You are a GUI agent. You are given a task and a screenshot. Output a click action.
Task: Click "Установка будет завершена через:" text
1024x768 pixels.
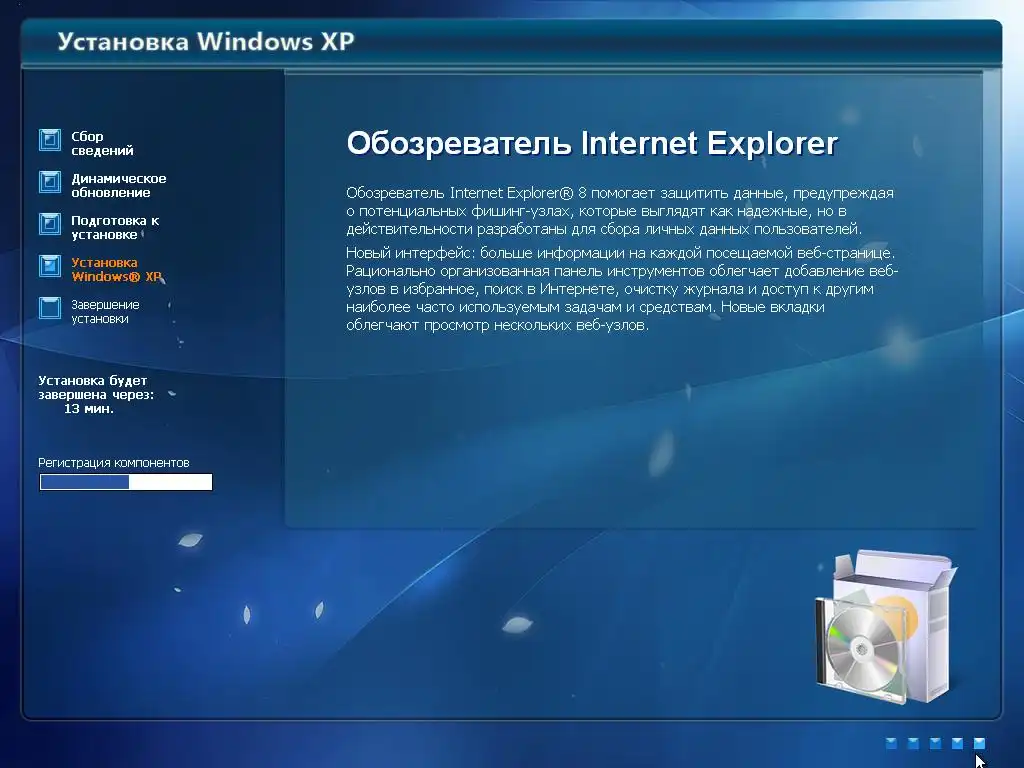tap(96, 387)
